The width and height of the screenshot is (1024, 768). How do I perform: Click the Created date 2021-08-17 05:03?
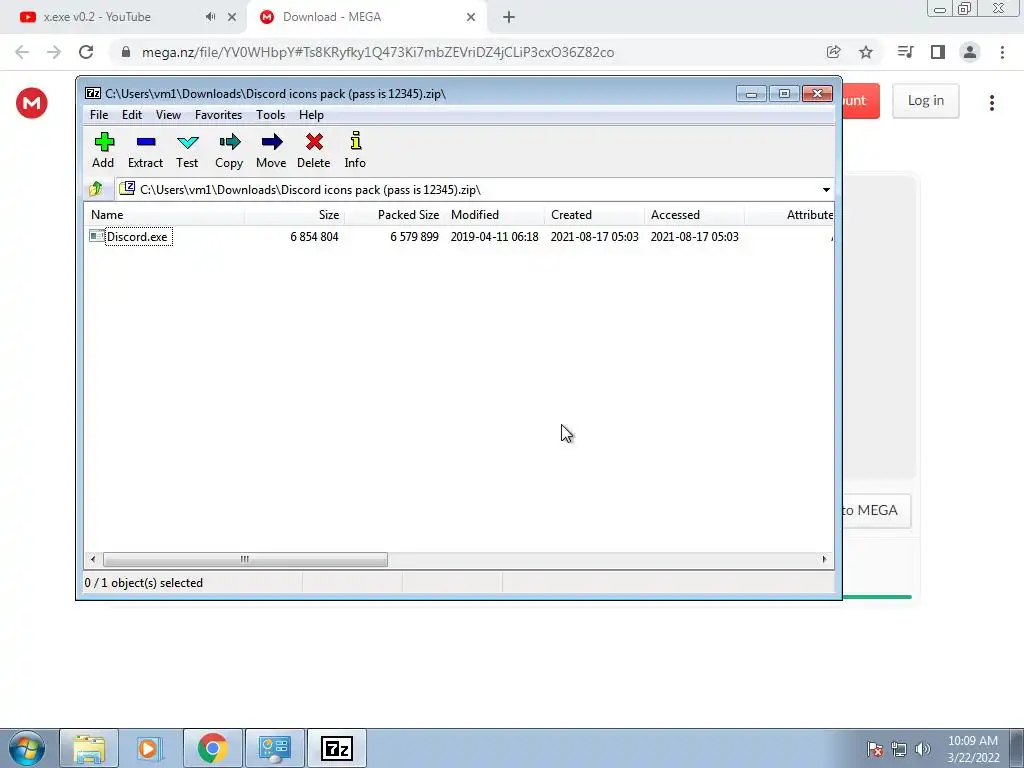(594, 237)
